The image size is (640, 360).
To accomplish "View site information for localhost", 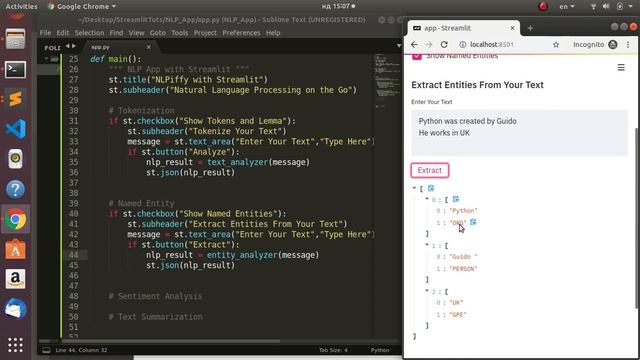I will pyautogui.click(x=462, y=44).
